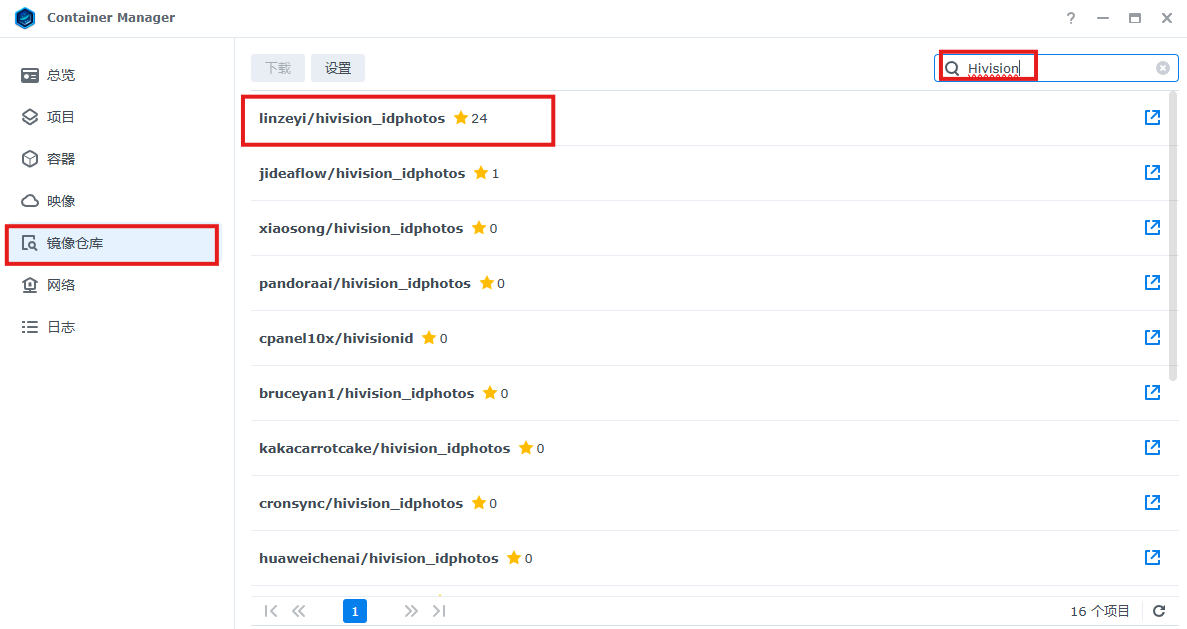Click the 下载 download button

pos(278,68)
